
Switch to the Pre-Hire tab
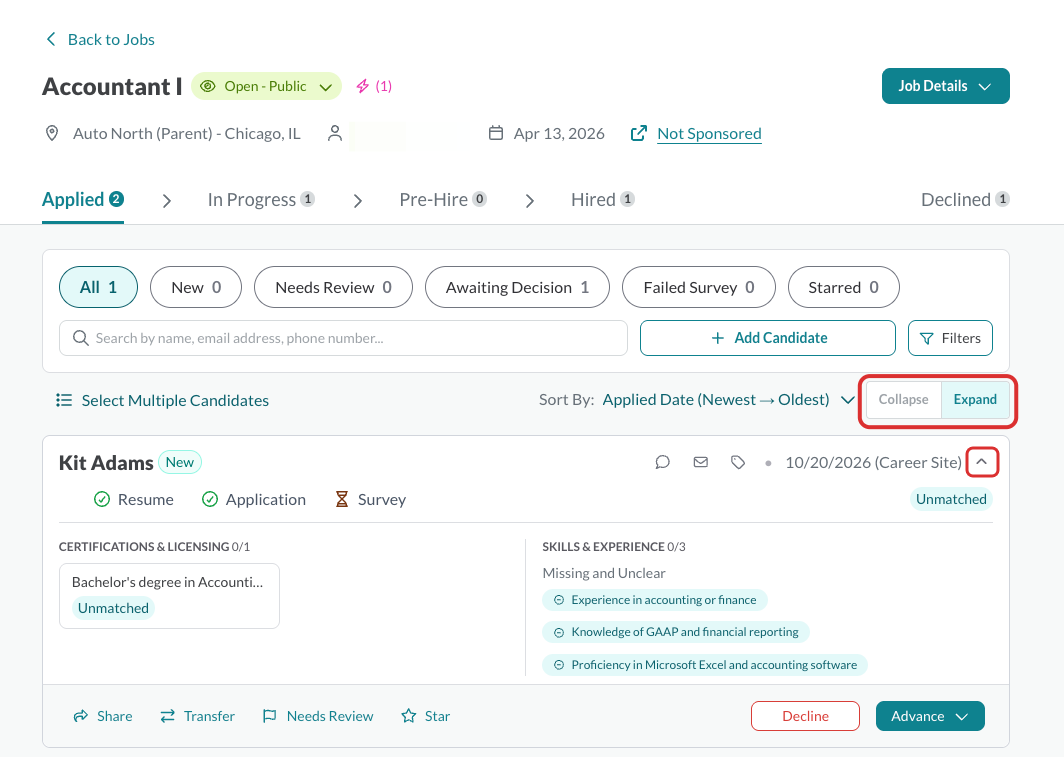443,199
